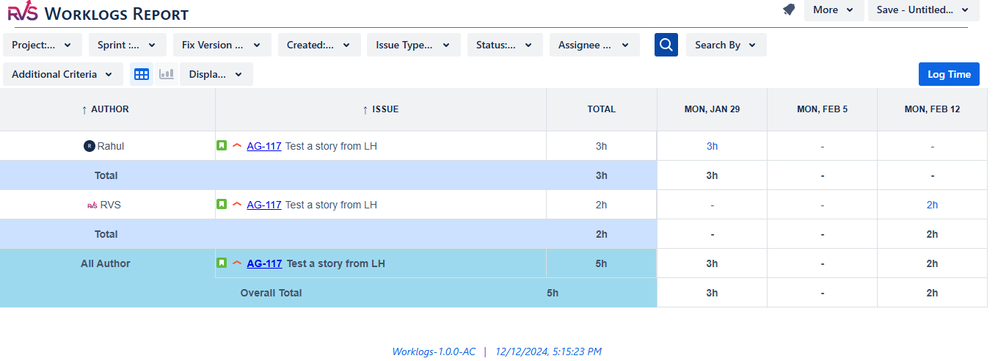Click RVS 2h worklog for Feb 12
The width and height of the screenshot is (998, 361).
tap(932, 205)
